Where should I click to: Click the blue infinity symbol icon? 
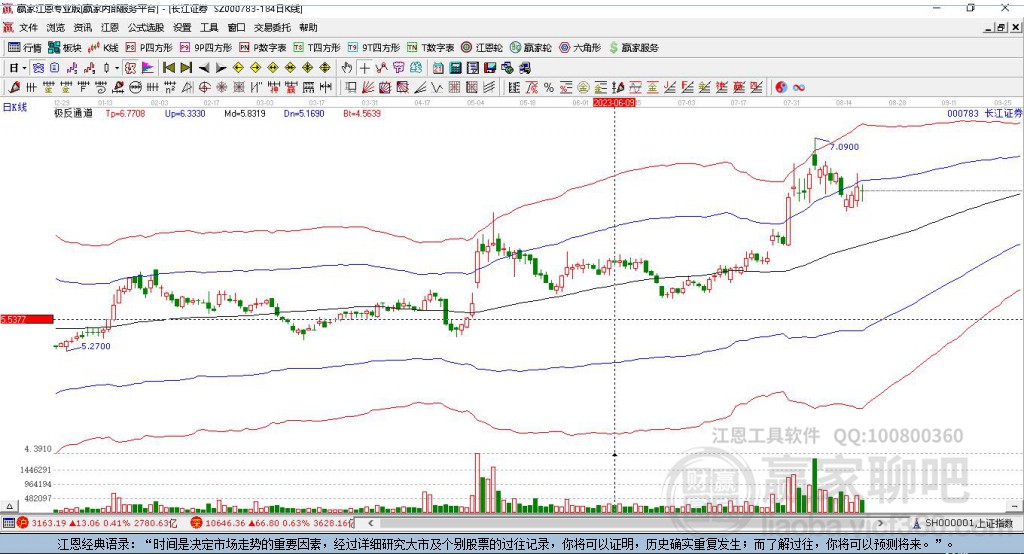(x=799, y=88)
